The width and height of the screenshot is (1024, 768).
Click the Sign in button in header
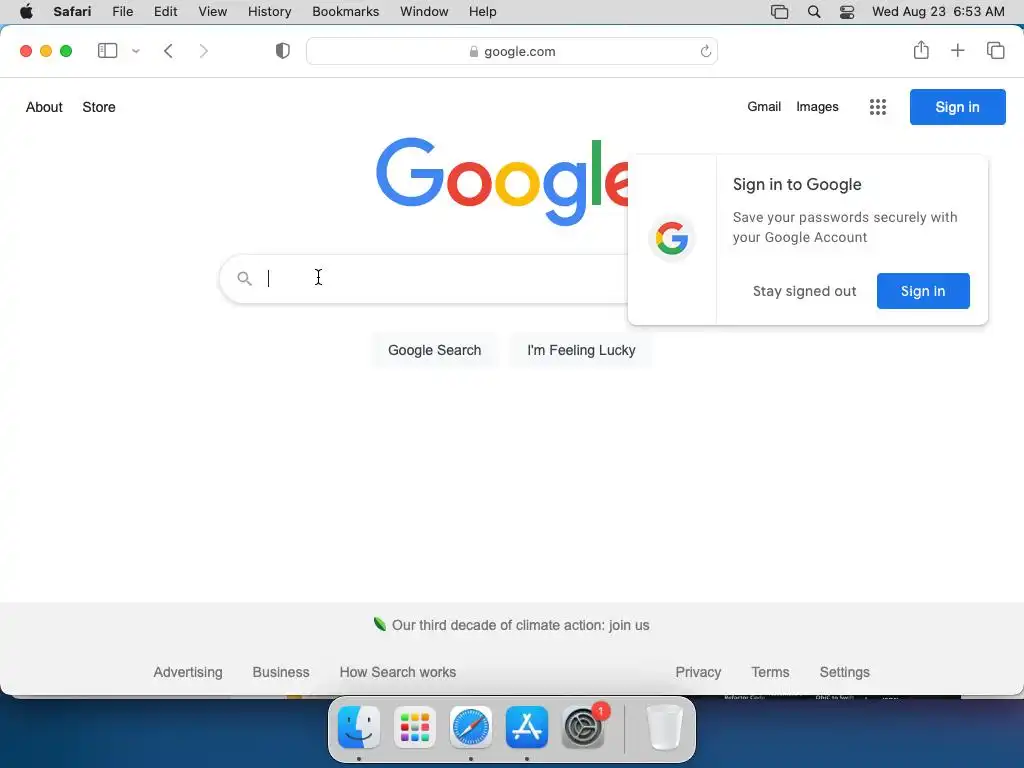[957, 107]
